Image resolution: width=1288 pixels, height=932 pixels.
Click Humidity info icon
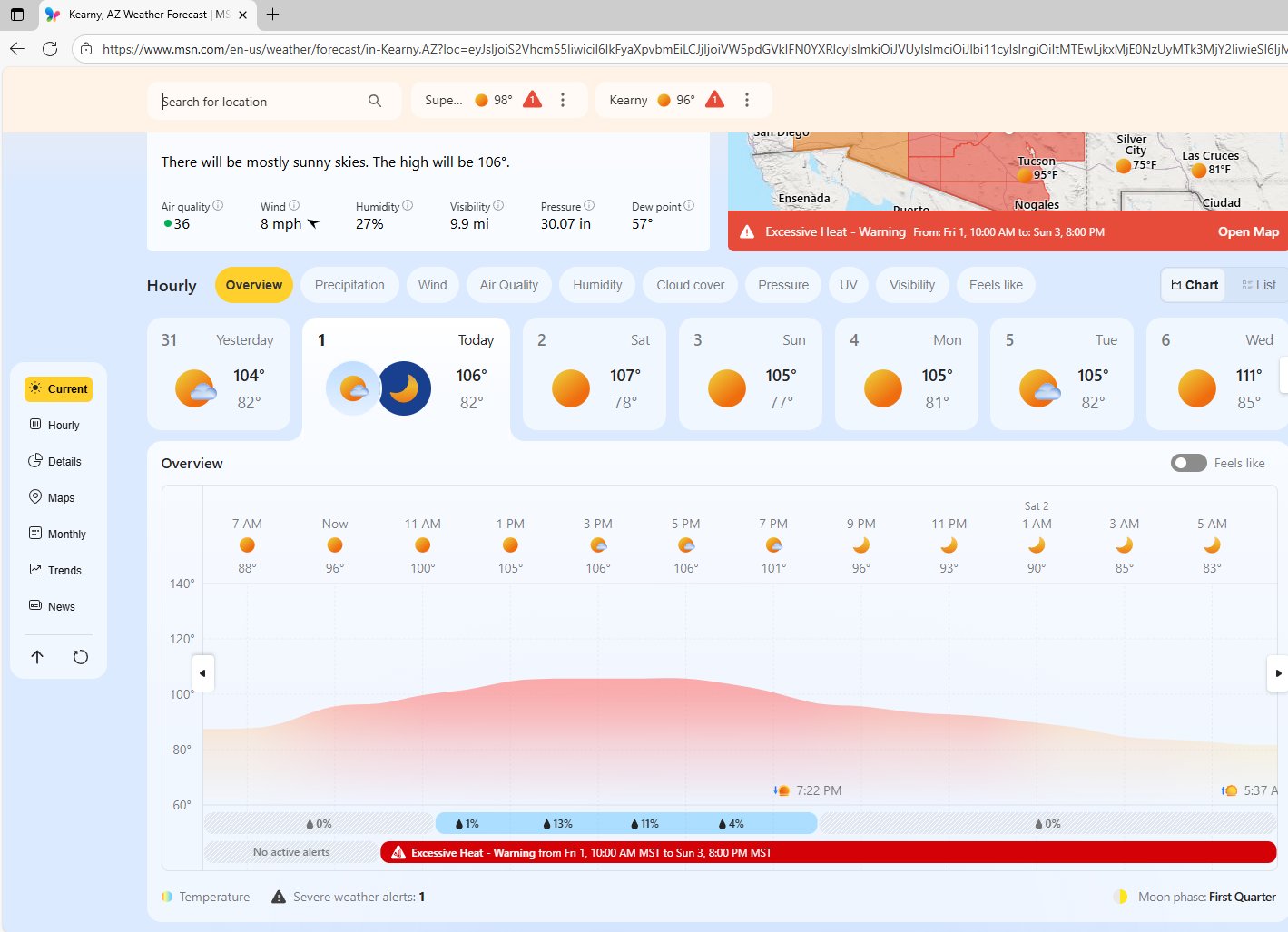(x=408, y=206)
